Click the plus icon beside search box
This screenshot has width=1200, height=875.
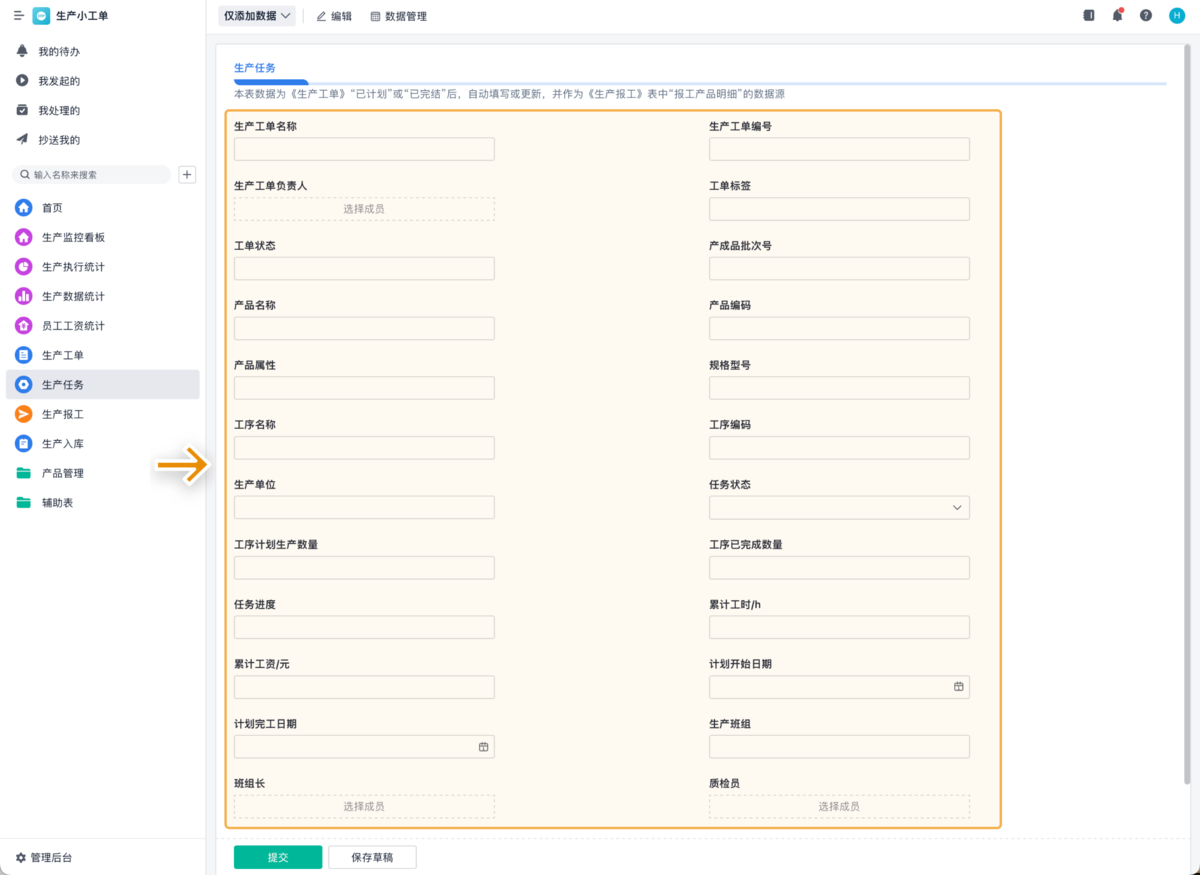[187, 174]
